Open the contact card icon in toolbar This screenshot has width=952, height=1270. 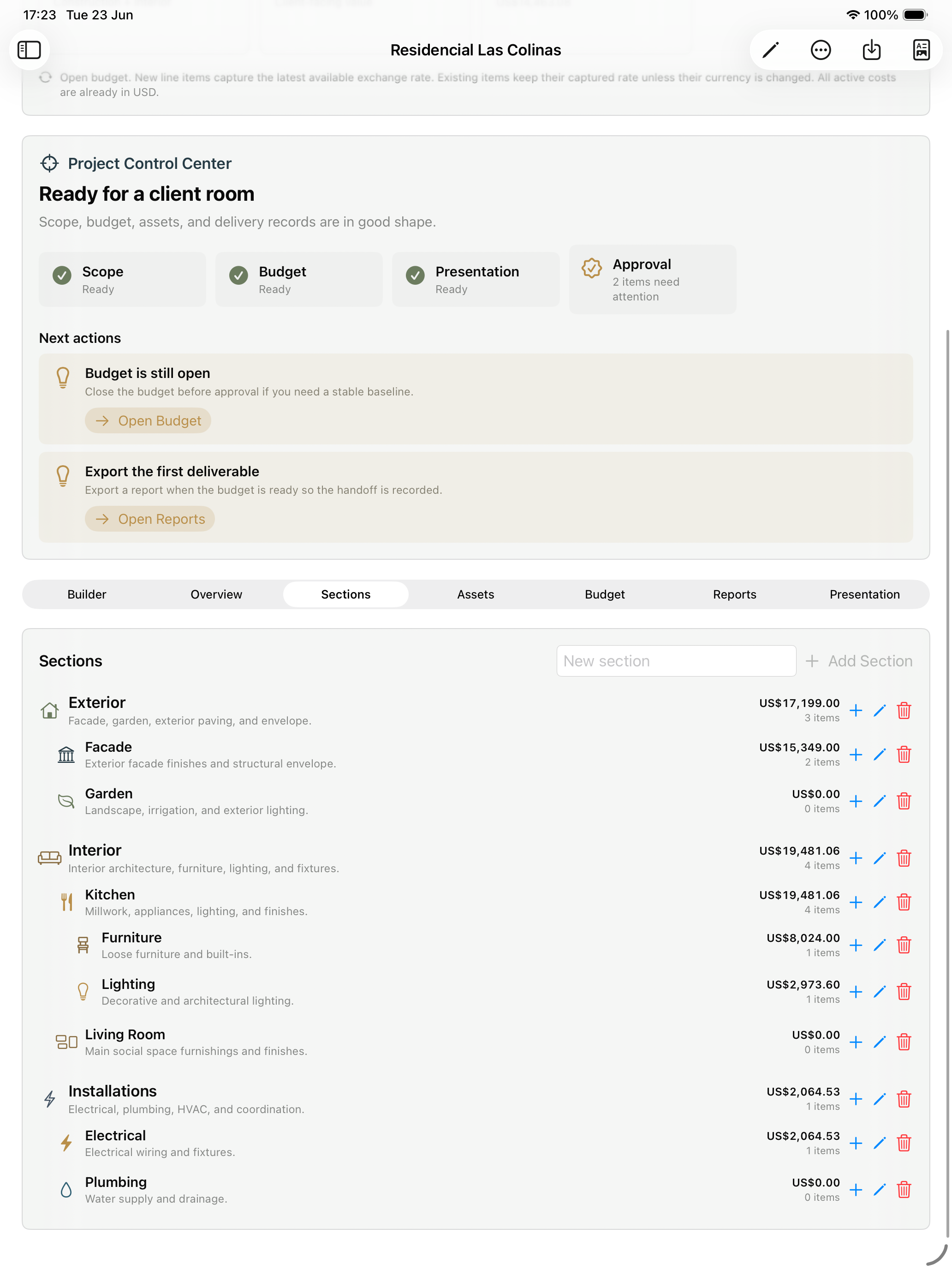921,50
